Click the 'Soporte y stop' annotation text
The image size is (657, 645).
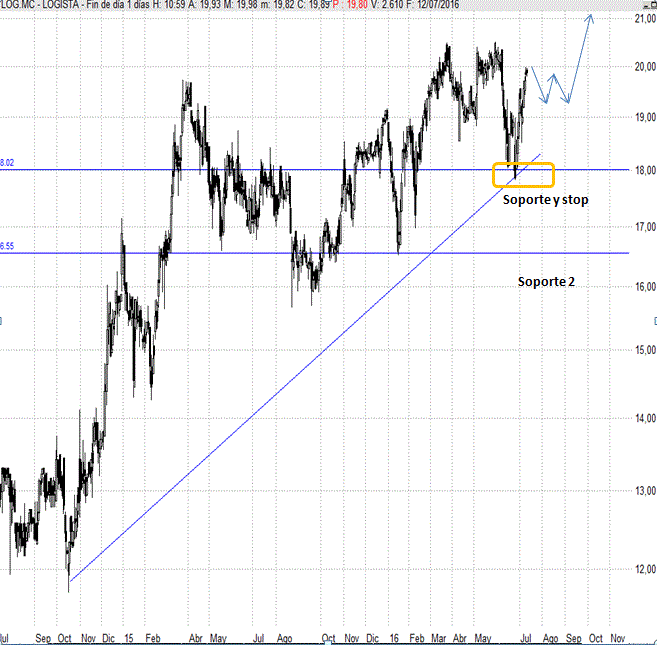pos(546,200)
